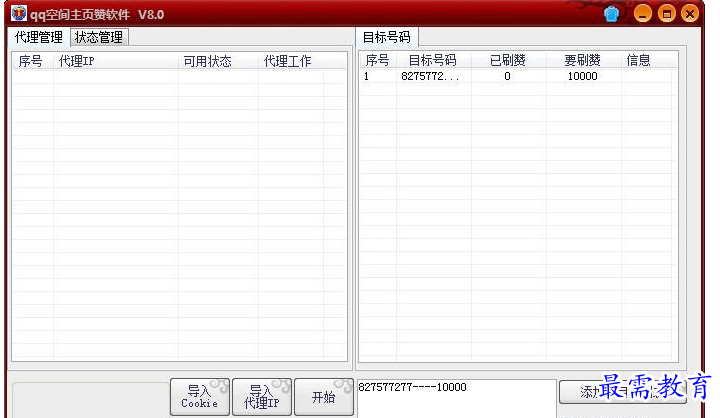Switch to the 状态管理 tab
This screenshot has width=720, height=418.
[99, 37]
